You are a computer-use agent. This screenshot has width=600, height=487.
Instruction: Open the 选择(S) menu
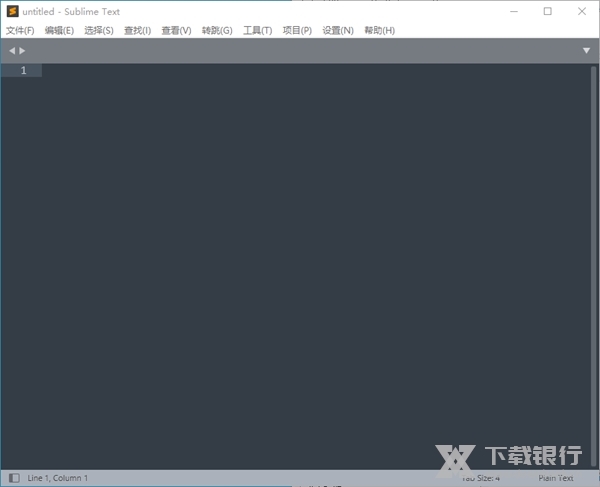coord(99,30)
